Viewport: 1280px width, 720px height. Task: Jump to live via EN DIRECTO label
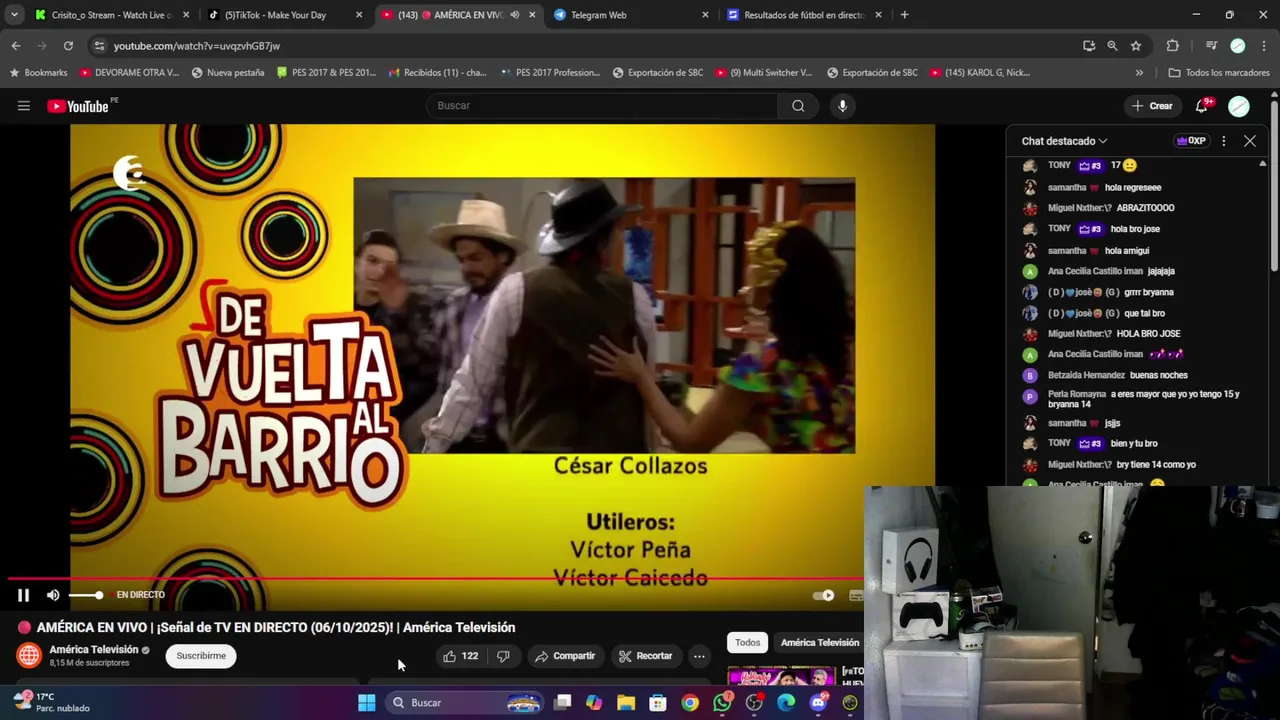point(141,595)
